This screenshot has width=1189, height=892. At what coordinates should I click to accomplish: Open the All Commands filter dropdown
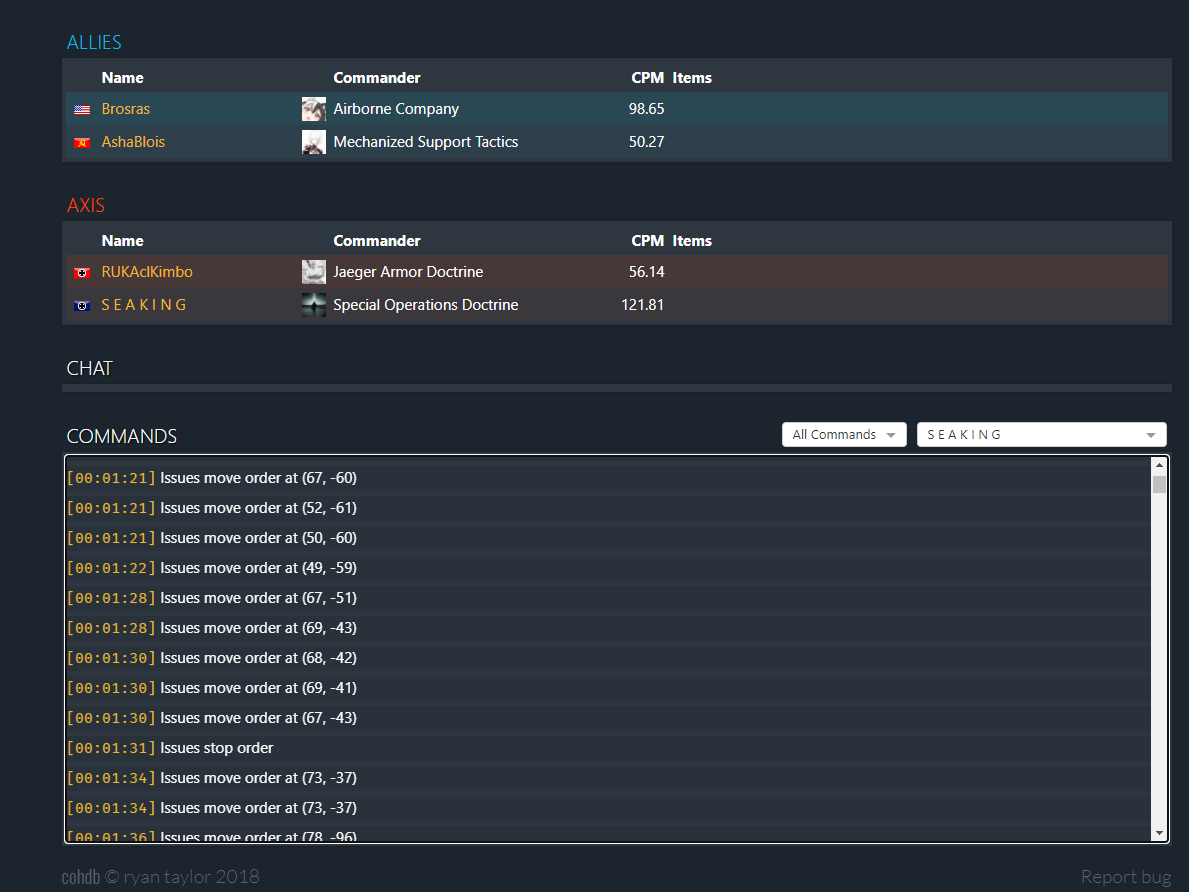coord(844,435)
